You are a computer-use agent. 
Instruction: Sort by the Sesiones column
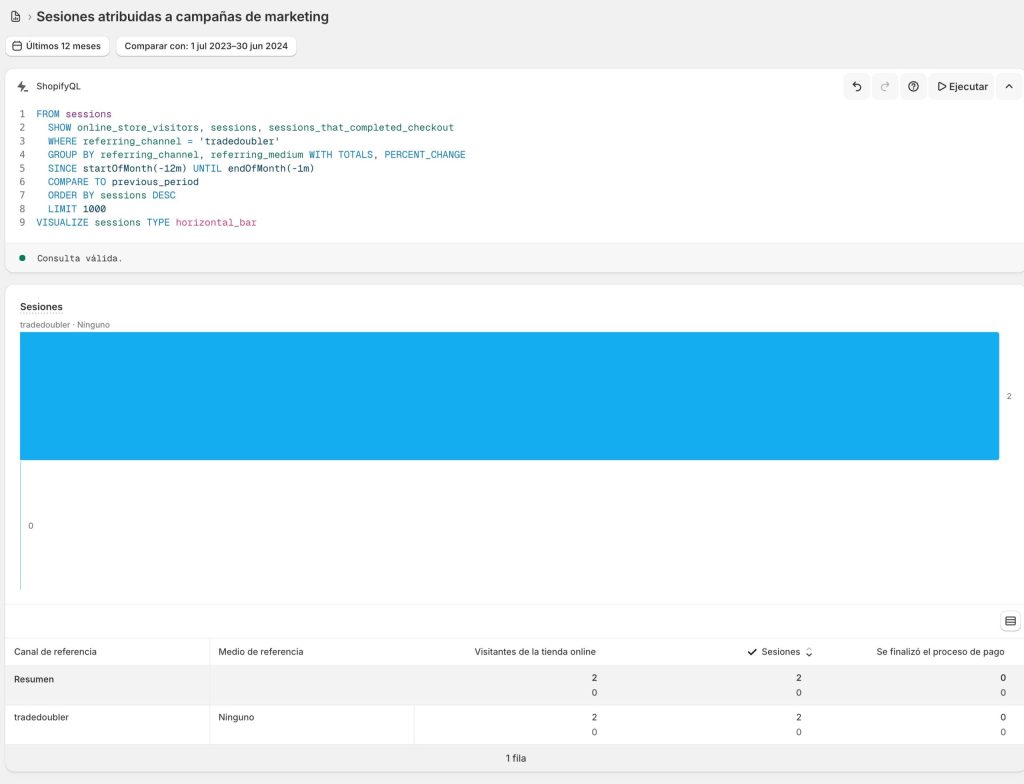pyautogui.click(x=780, y=651)
